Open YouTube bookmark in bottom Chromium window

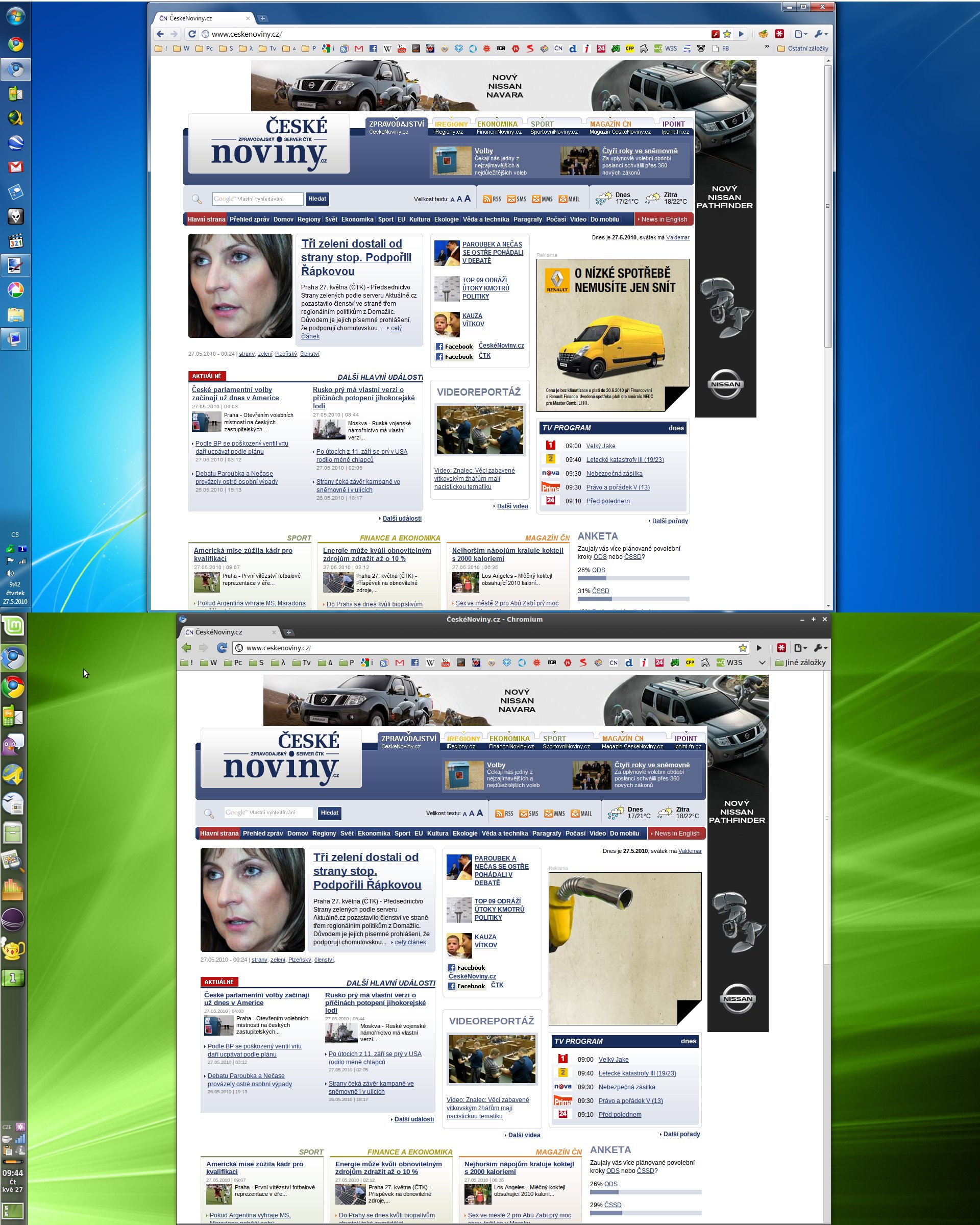coord(446,663)
